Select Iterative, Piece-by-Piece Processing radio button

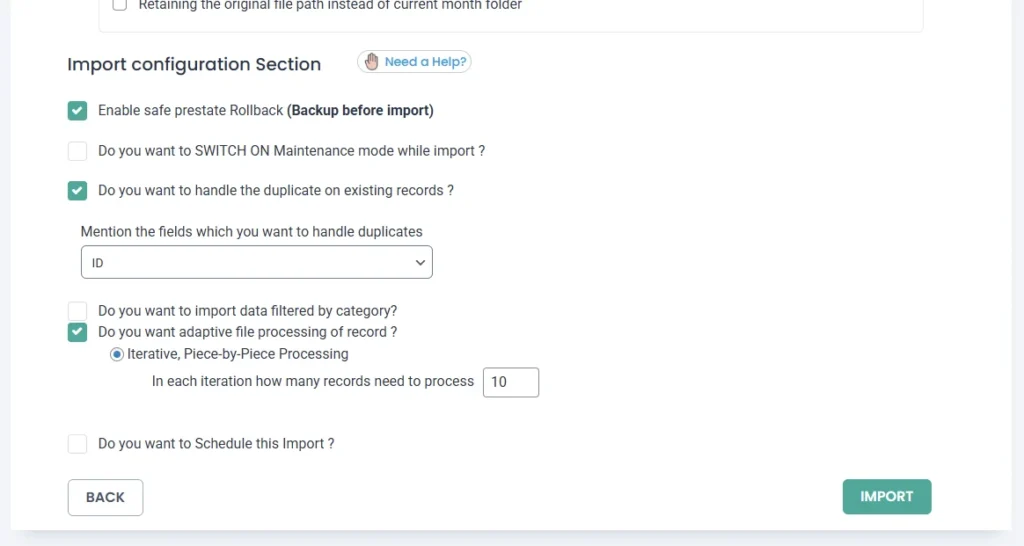click(x=117, y=354)
